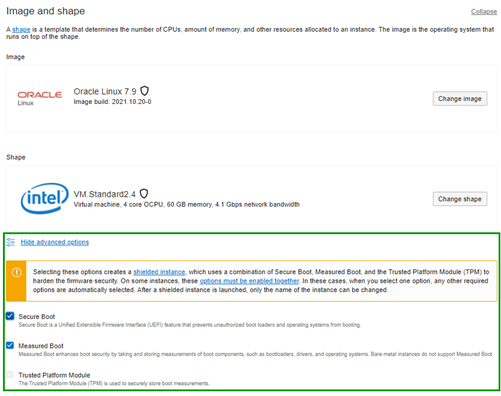Click the VM.Standard2.4 shape title
Screen dimensions: 501x396
pos(104,194)
